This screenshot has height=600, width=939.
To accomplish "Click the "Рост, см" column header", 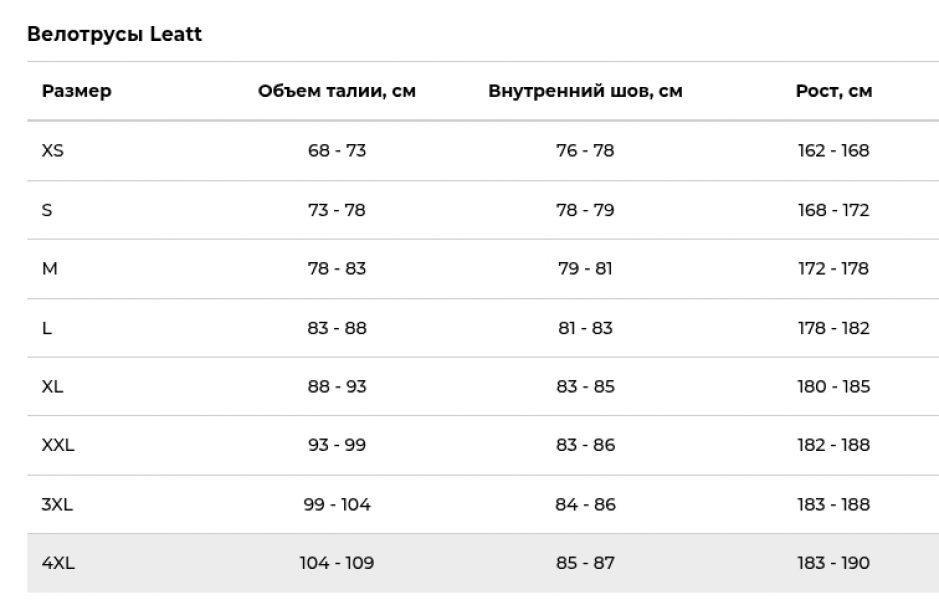I will pos(833,91).
